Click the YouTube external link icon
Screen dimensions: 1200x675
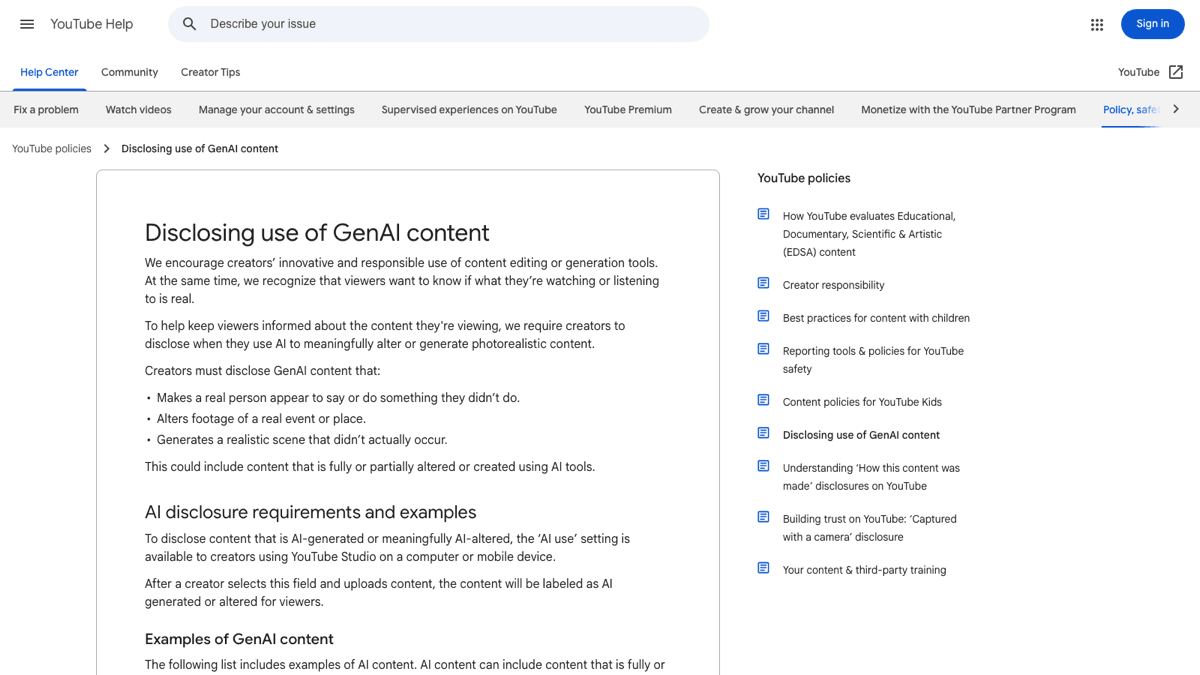[1176, 72]
